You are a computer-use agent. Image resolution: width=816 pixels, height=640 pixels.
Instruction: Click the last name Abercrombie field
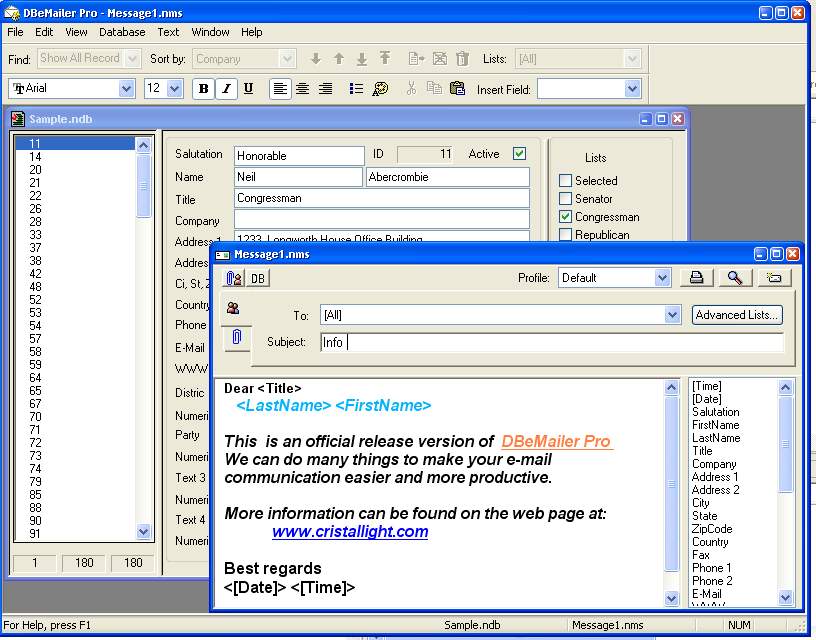tap(448, 177)
